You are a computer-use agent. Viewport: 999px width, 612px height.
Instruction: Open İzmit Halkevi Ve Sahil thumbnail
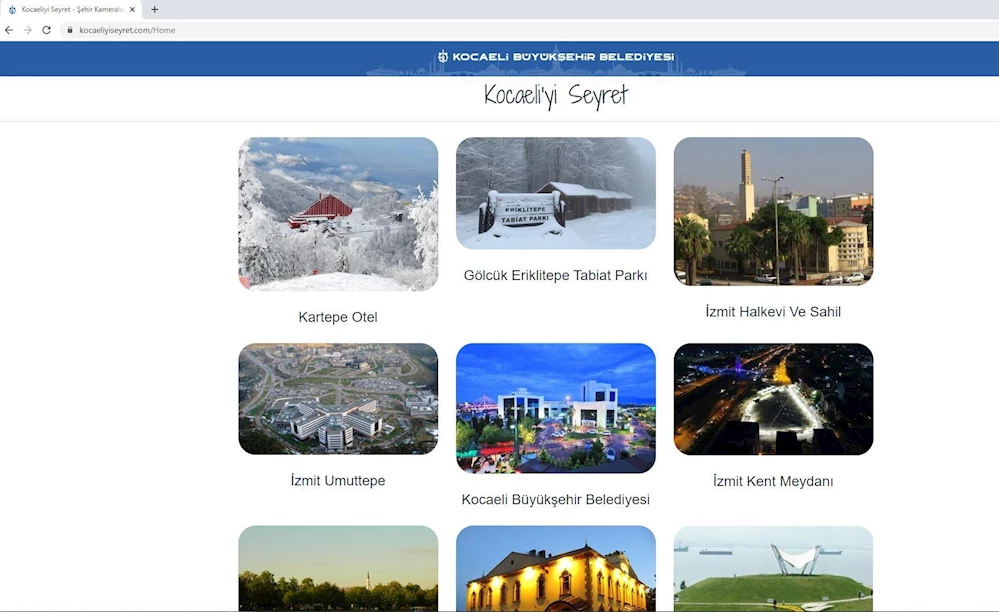[x=773, y=211]
